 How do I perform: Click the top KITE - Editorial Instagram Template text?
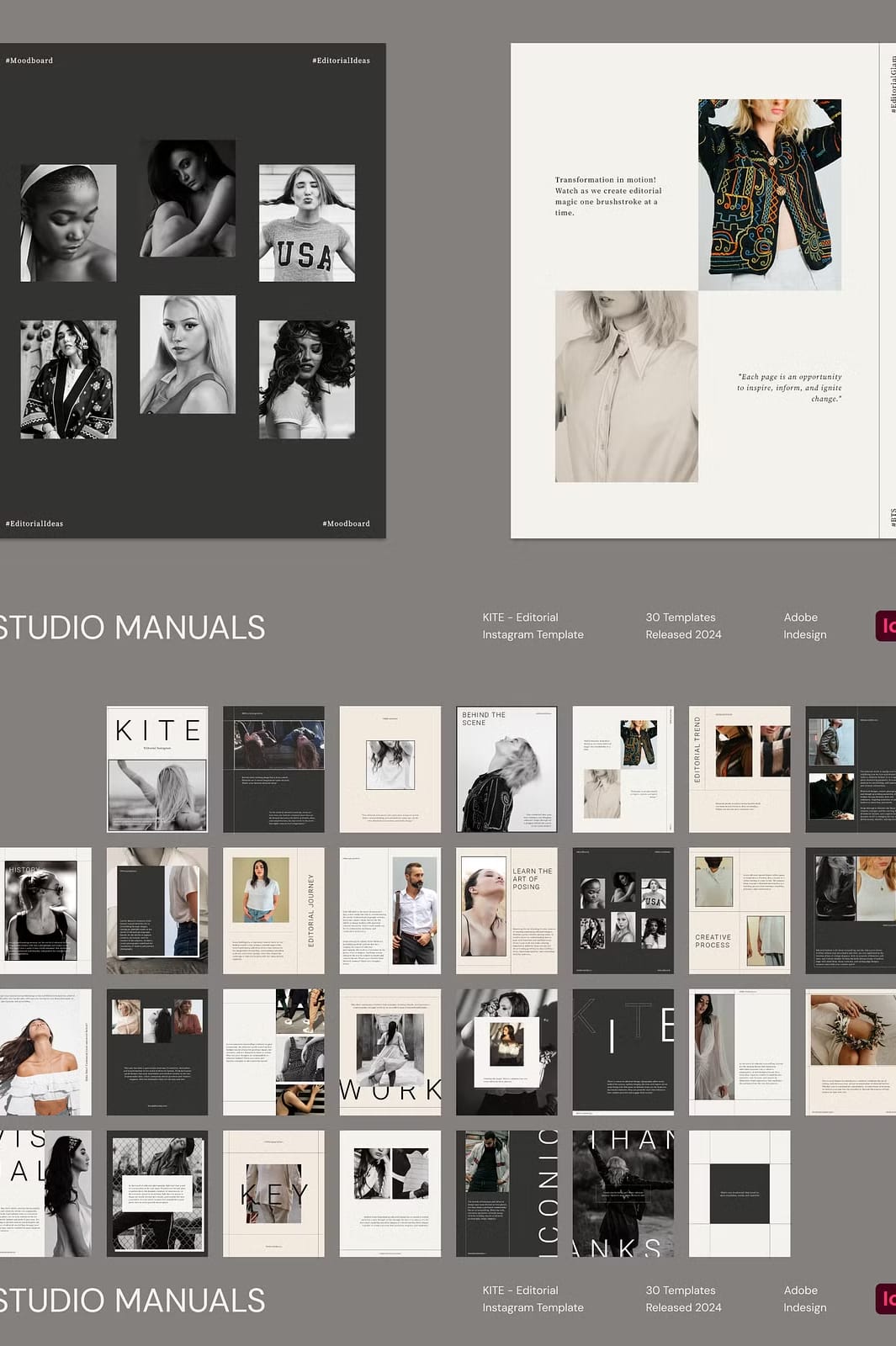point(533,626)
